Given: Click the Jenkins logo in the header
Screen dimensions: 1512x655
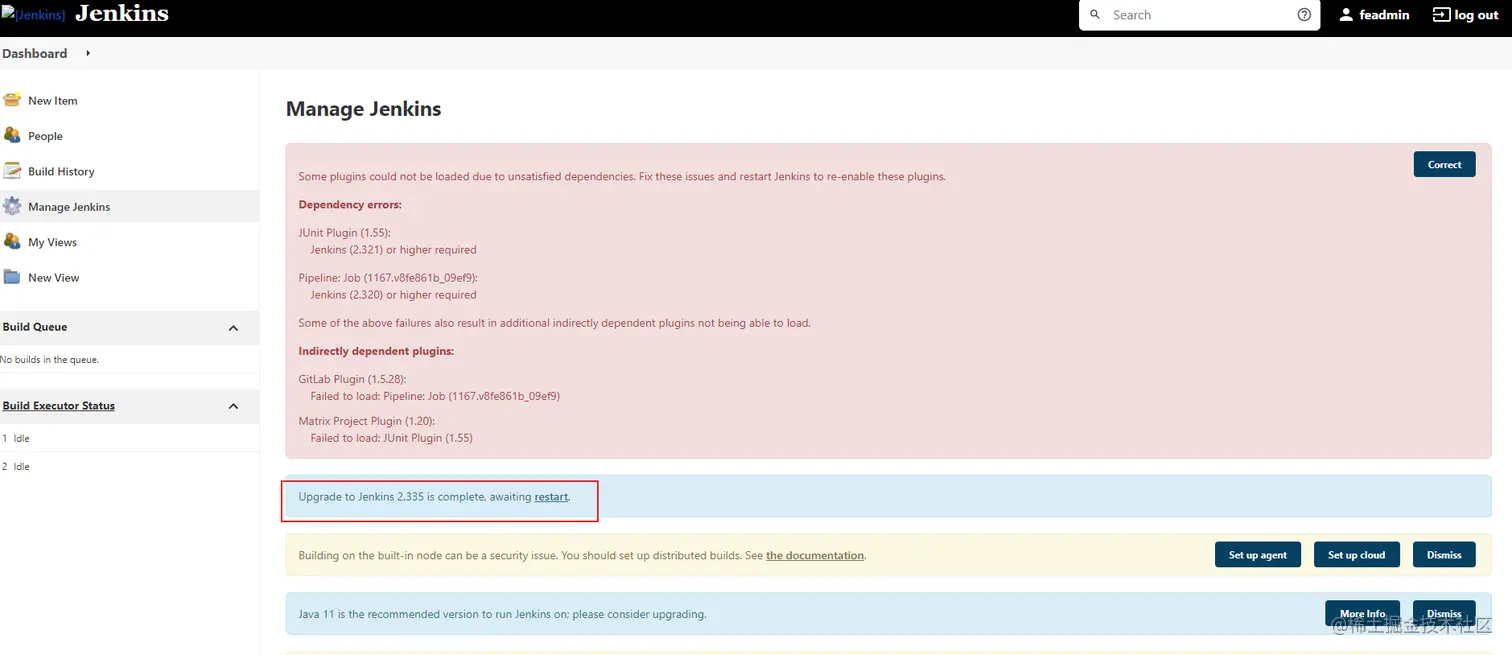Looking at the screenshot, I should pos(33,15).
